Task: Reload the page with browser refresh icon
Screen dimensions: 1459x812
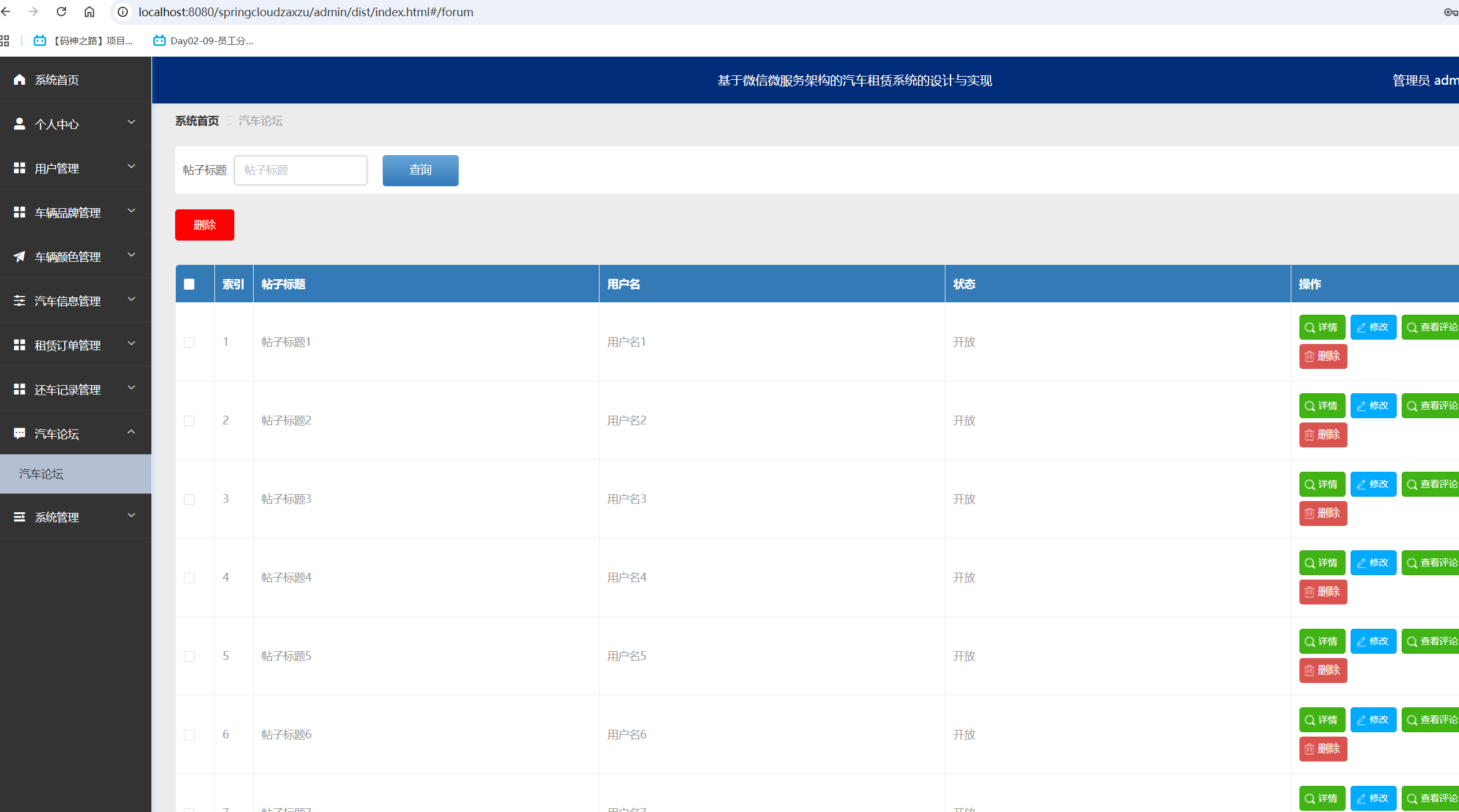Action: [61, 12]
